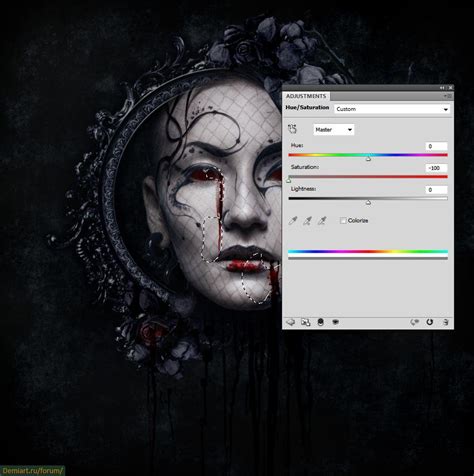This screenshot has height=476, width=474.
Task: Select the add-to-sample eyedropper
Action: (307, 220)
